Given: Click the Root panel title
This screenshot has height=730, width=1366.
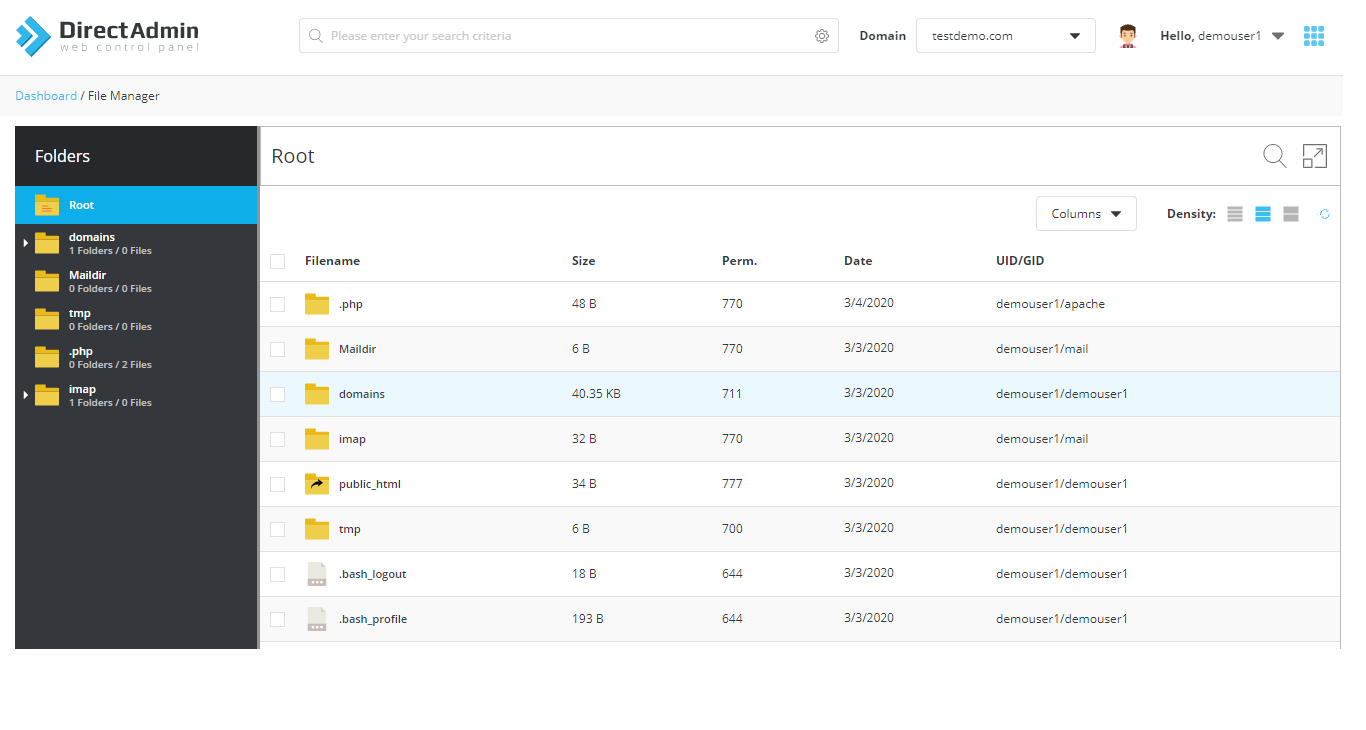Looking at the screenshot, I should click(x=293, y=156).
